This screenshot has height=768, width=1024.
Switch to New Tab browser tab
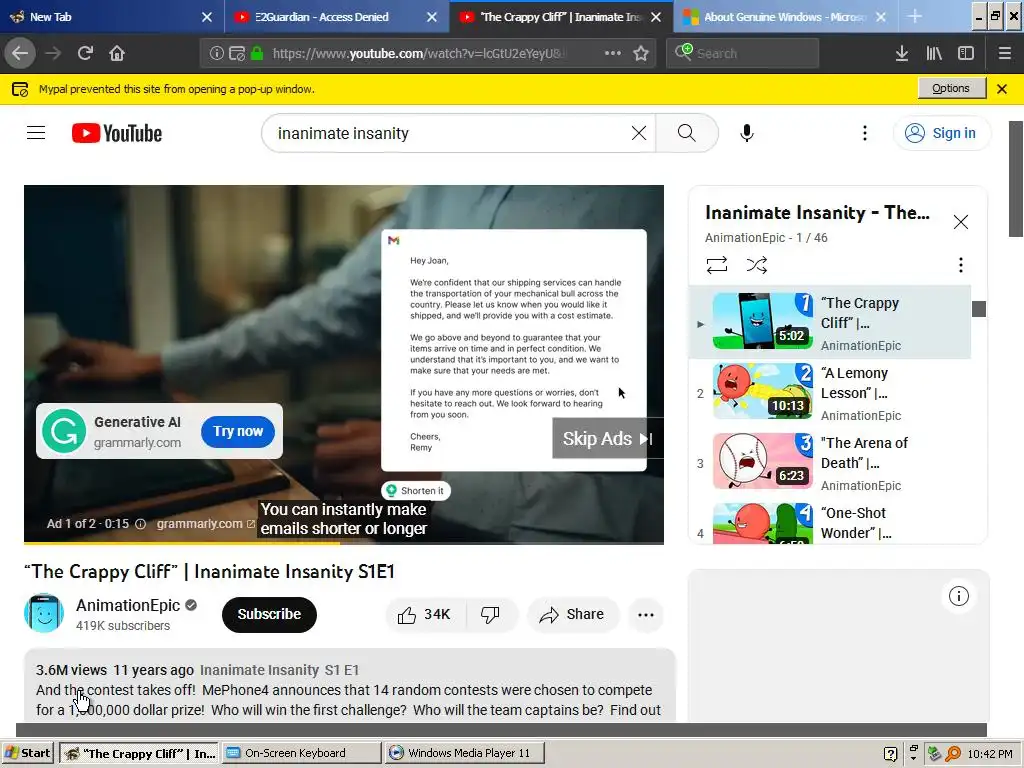coord(104,17)
